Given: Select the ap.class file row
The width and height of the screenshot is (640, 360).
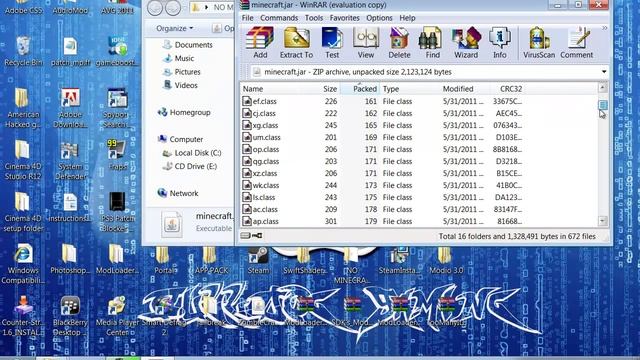Looking at the screenshot, I should [x=382, y=221].
